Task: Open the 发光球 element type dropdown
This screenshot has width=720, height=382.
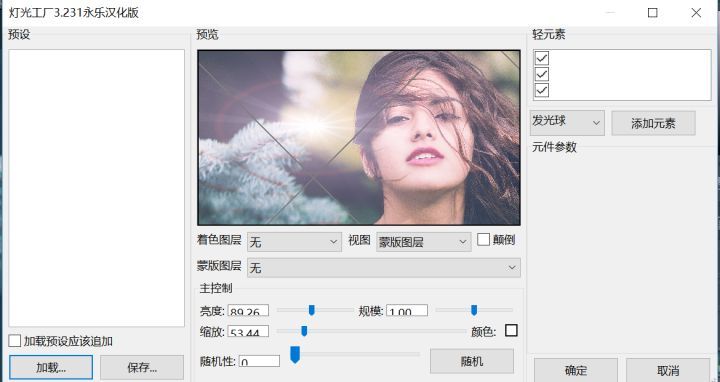Action: pos(567,123)
